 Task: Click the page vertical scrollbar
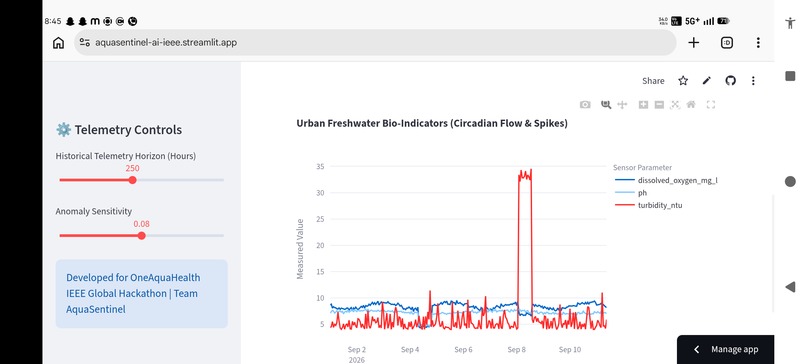tap(772, 253)
